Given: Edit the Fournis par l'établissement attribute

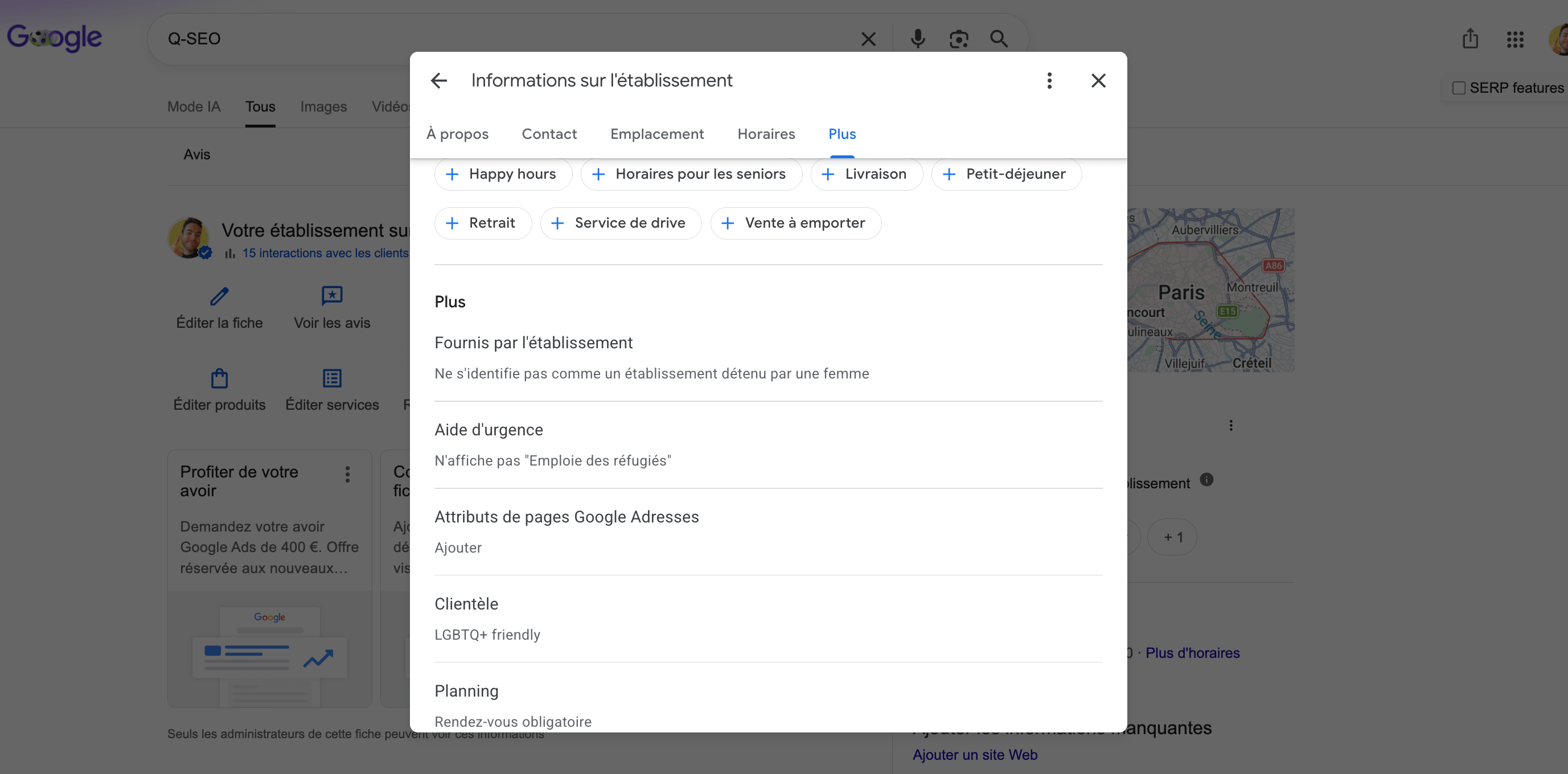Looking at the screenshot, I should click(768, 358).
